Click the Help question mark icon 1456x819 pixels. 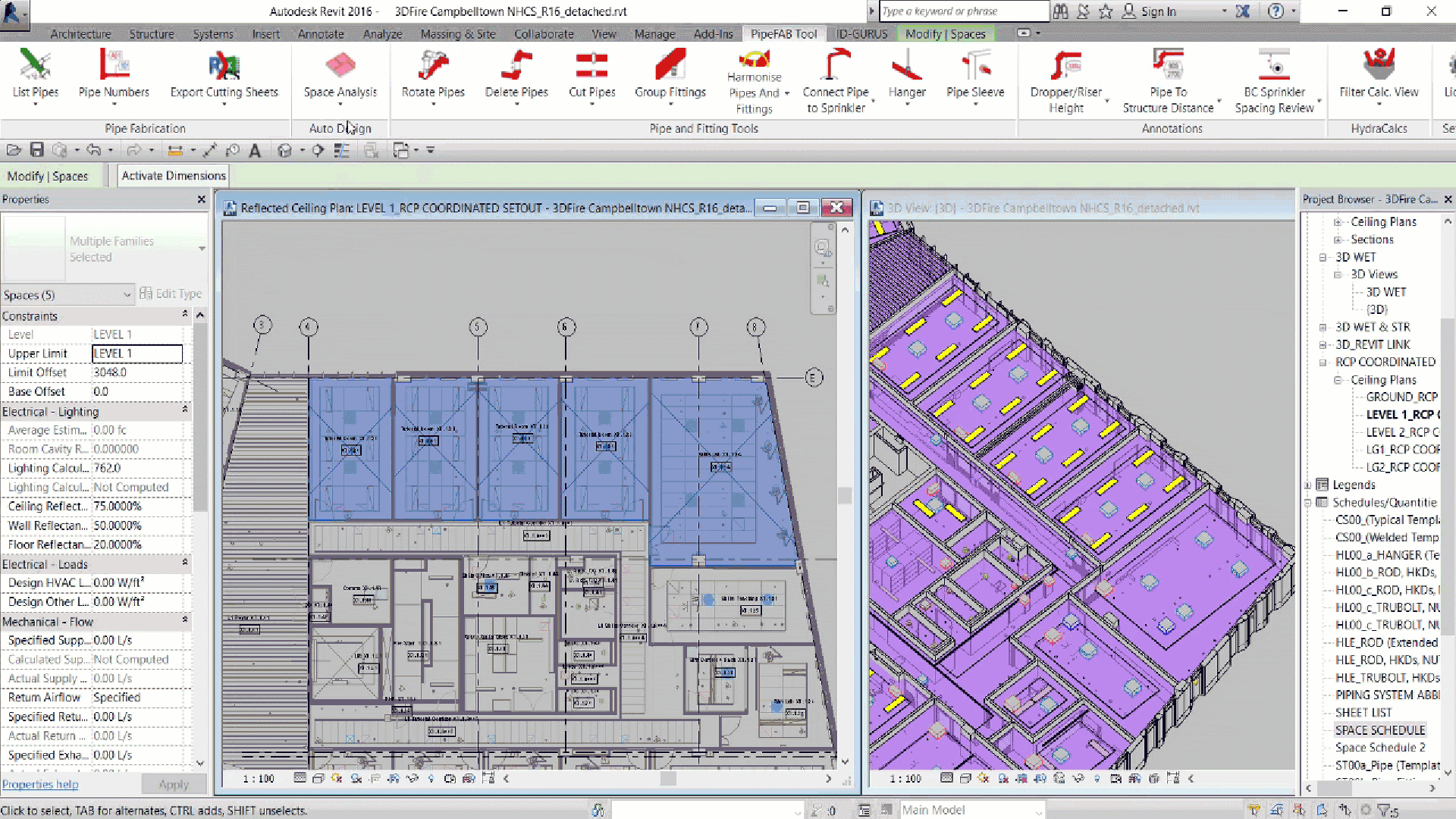[1276, 11]
